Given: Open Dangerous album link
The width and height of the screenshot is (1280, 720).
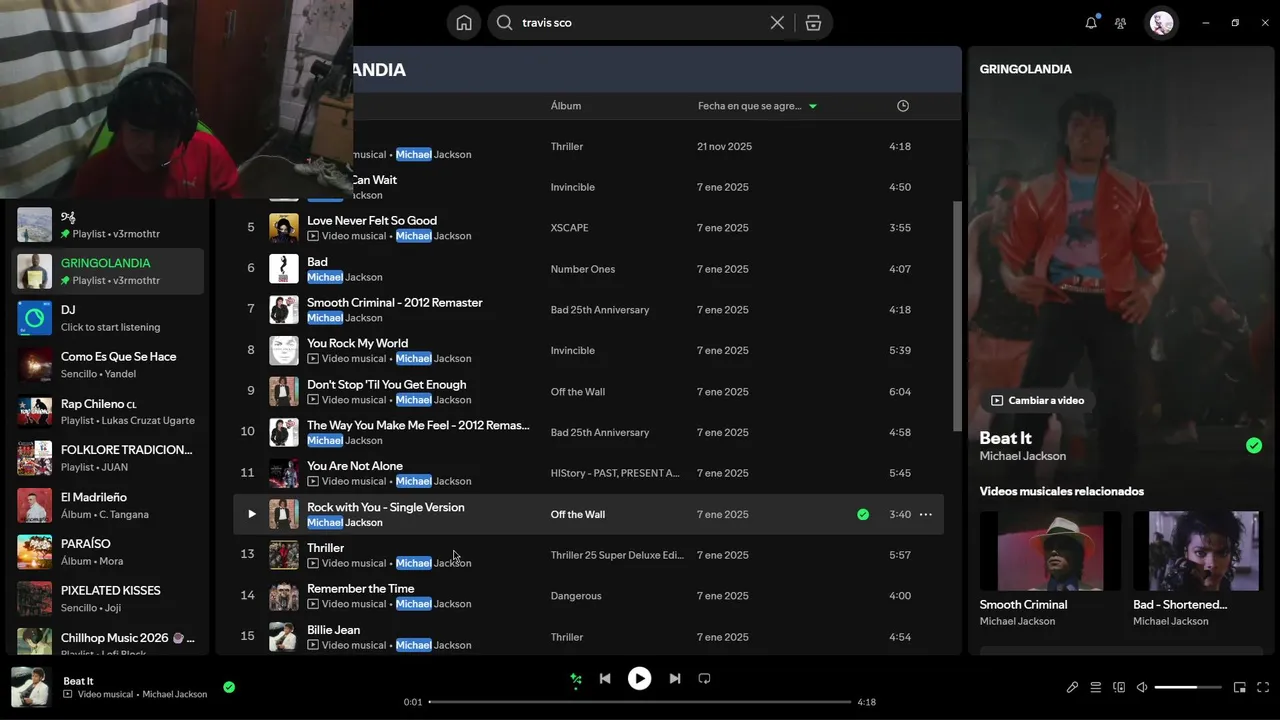Looking at the screenshot, I should [x=576, y=596].
